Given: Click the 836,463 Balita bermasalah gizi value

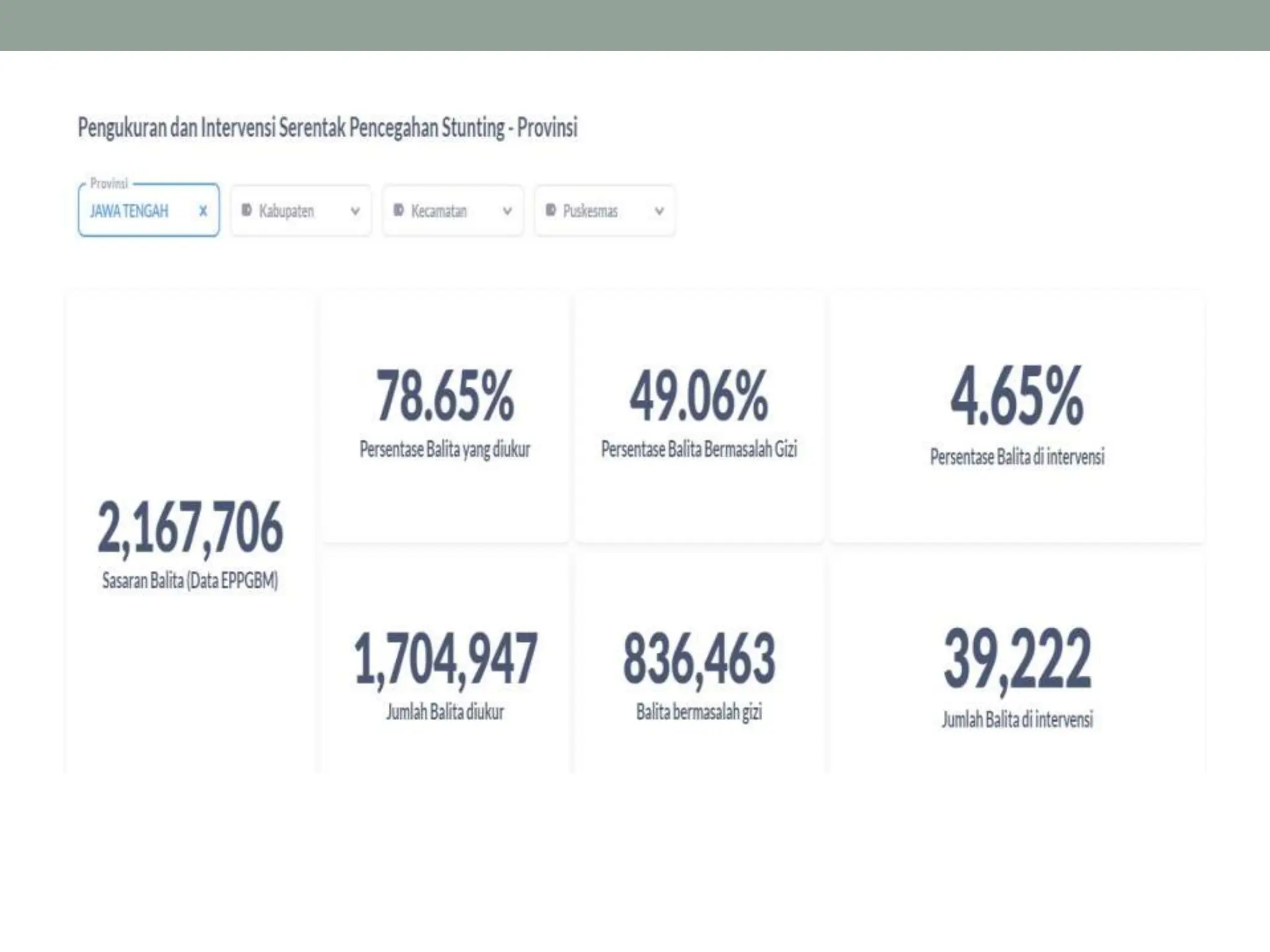Looking at the screenshot, I should point(699,659).
